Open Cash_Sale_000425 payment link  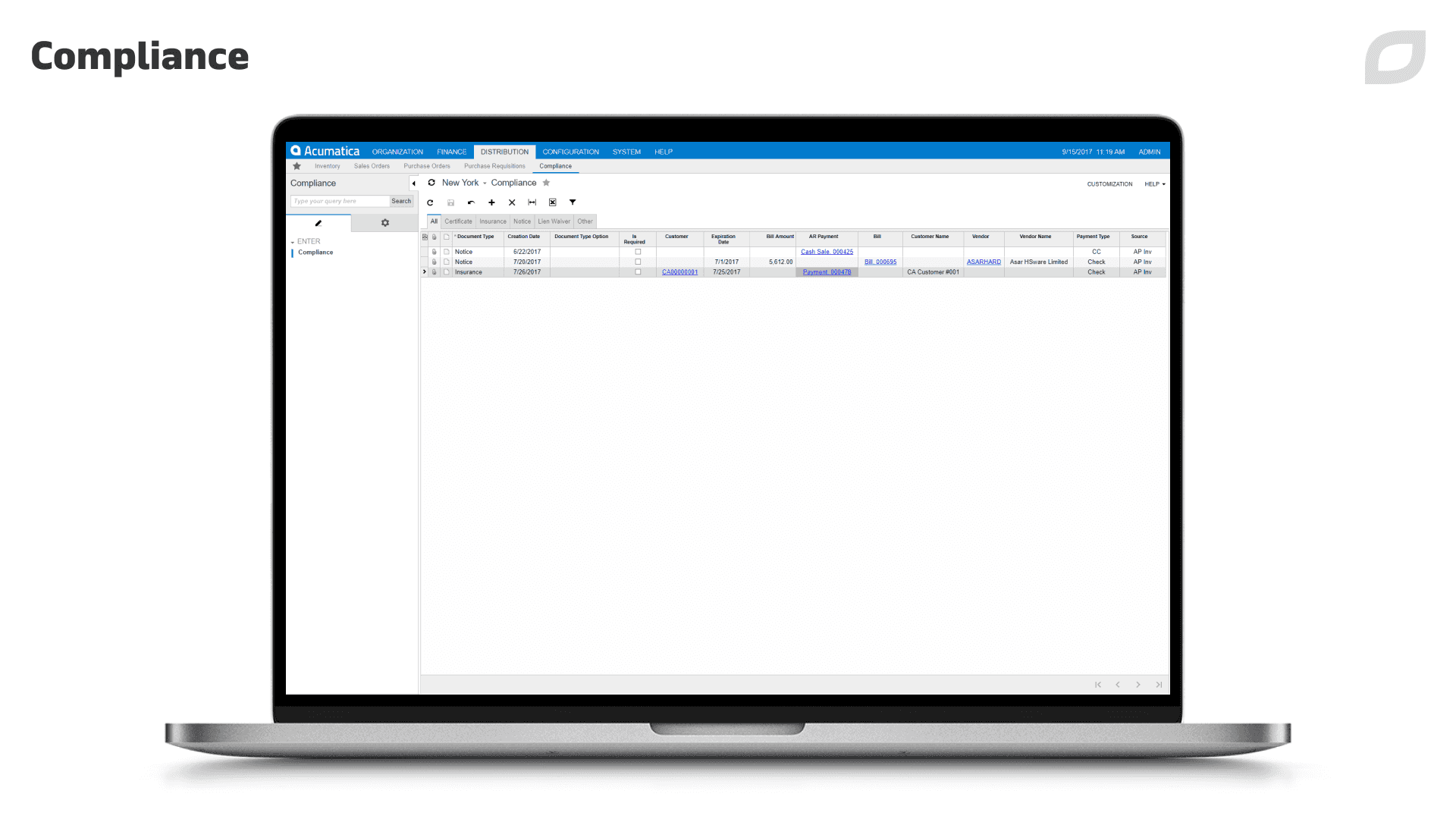coord(826,251)
